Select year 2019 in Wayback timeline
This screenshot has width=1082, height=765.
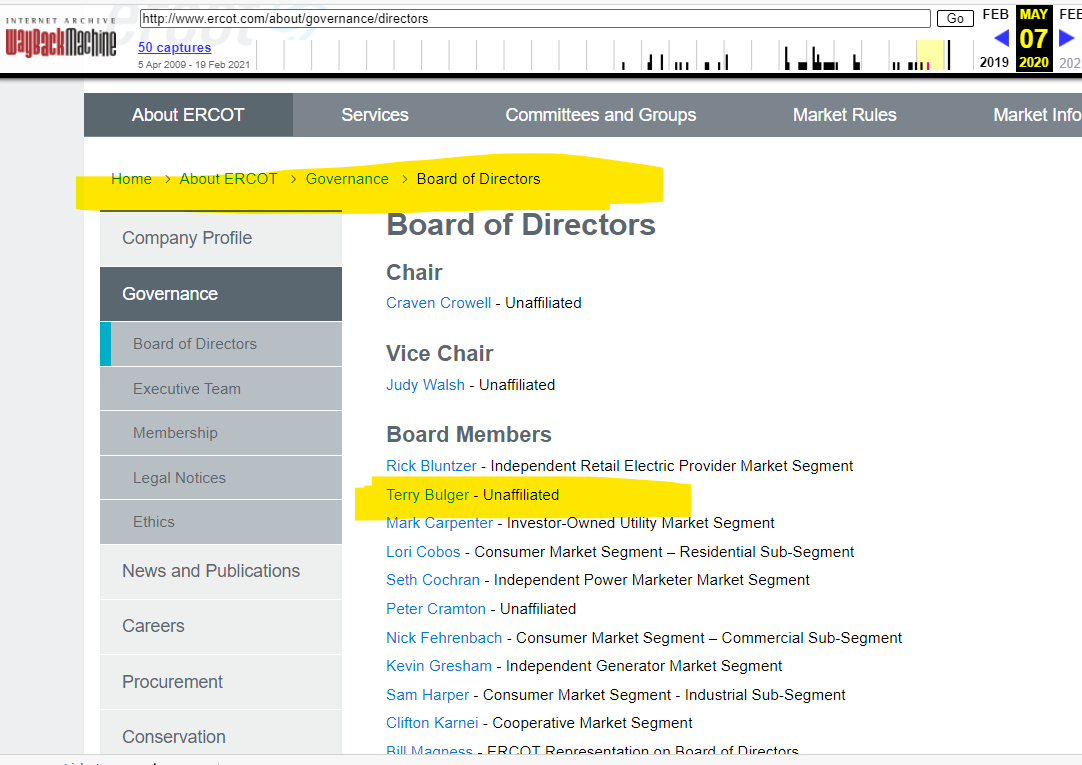click(x=994, y=62)
